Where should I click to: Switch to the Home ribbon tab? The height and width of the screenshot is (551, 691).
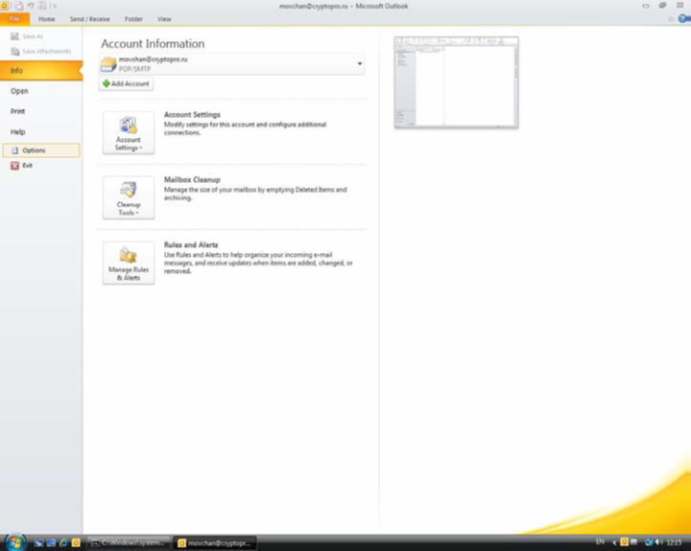click(46, 19)
